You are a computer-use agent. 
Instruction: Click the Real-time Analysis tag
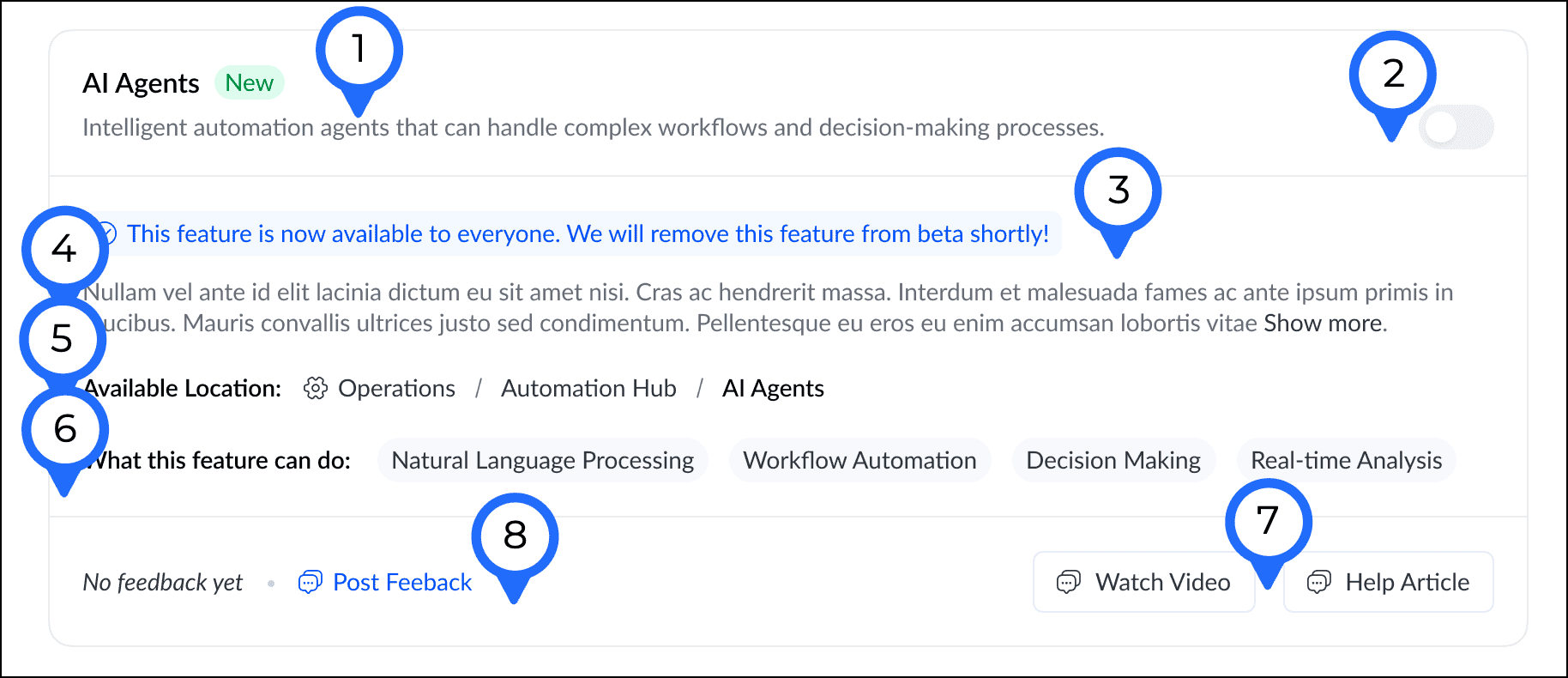pyautogui.click(x=1346, y=461)
